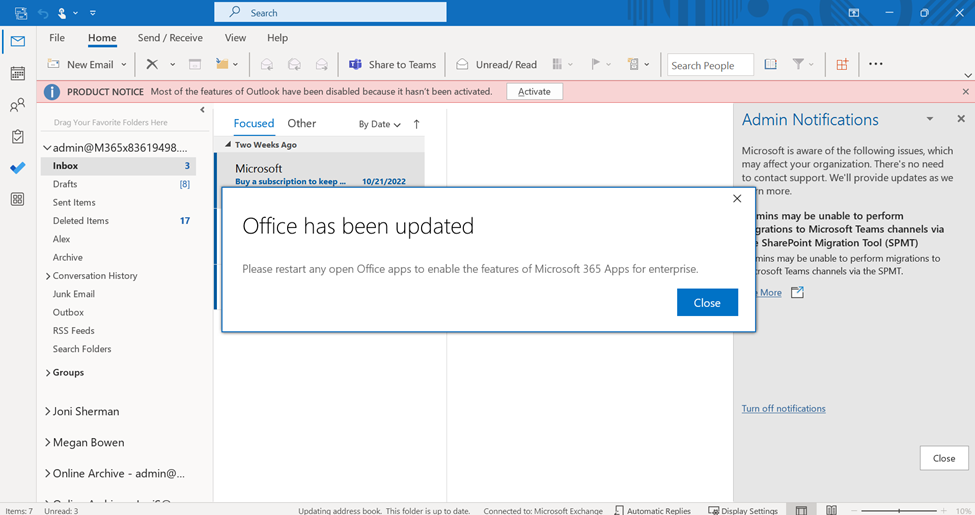Toggle Unread/Read status
The width and height of the screenshot is (975, 515).
tap(496, 64)
